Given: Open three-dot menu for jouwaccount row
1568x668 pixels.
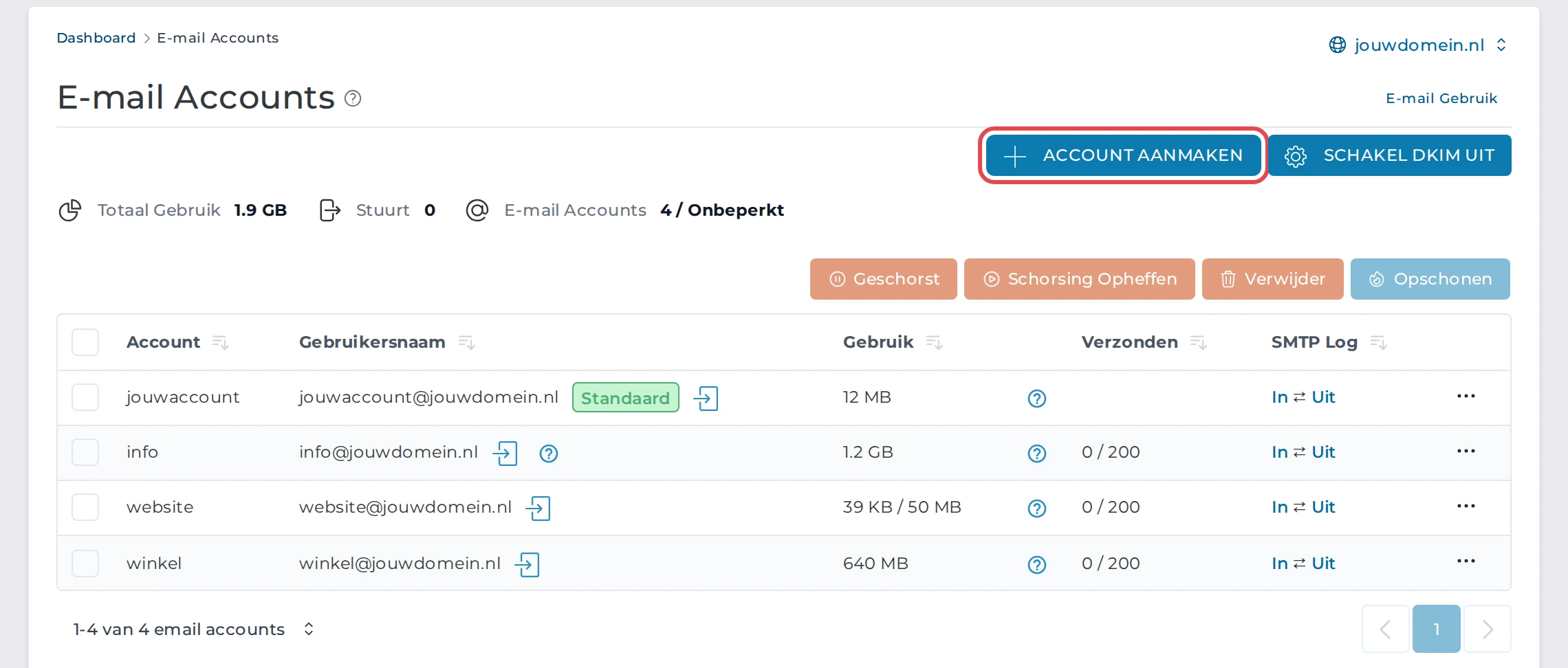Looking at the screenshot, I should click(1466, 396).
